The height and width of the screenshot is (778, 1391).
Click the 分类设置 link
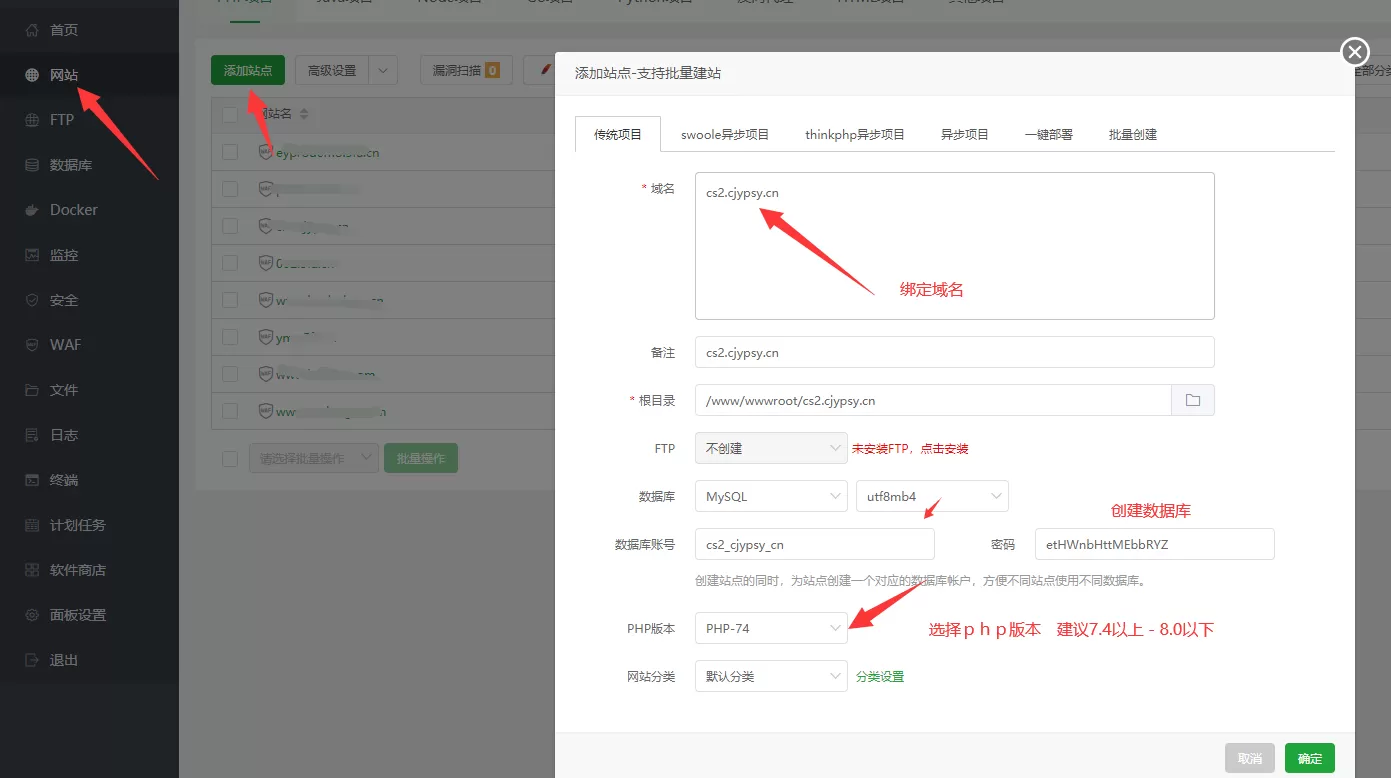[880, 677]
